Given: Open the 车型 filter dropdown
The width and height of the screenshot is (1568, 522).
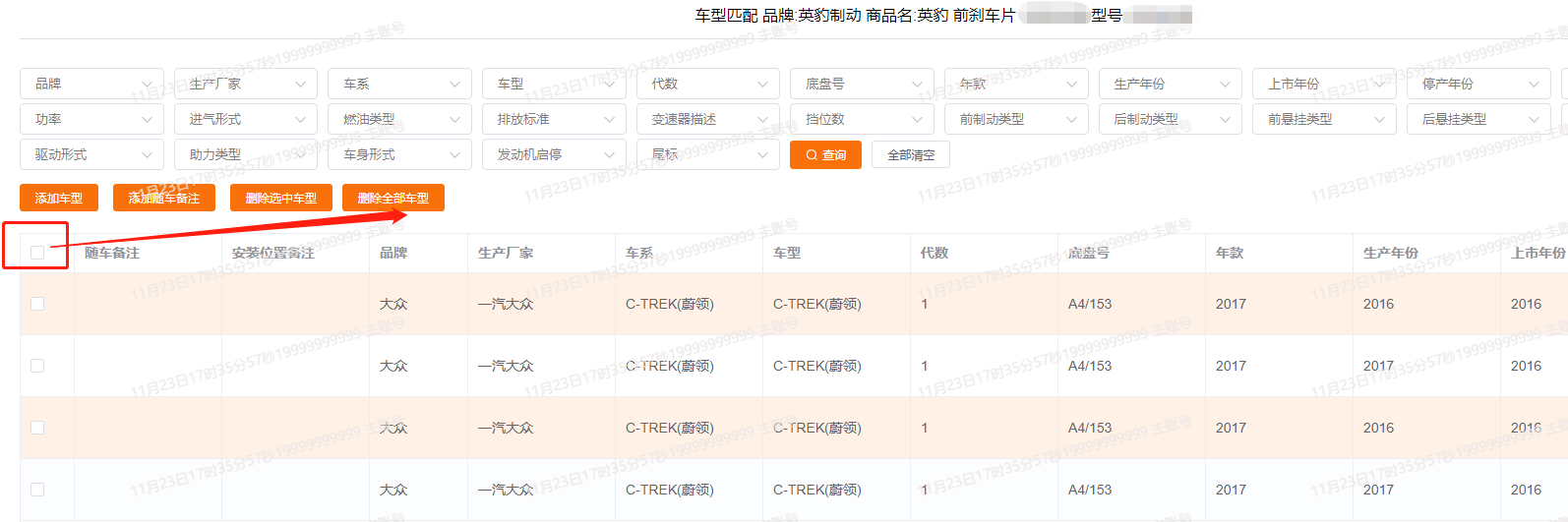Looking at the screenshot, I should click(x=554, y=84).
